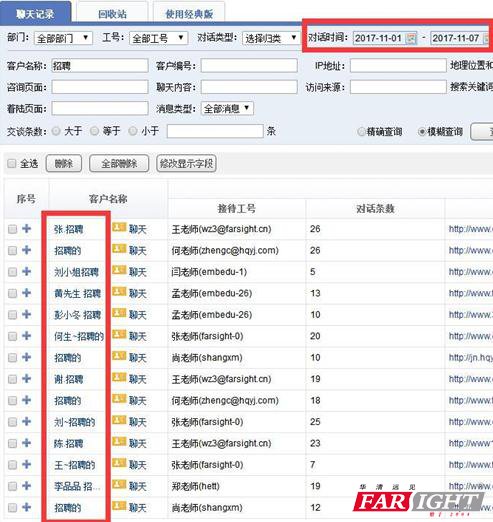Expand the 陈.招聘 row plus icon
Viewport: 493px width, 522px height.
click(26, 443)
